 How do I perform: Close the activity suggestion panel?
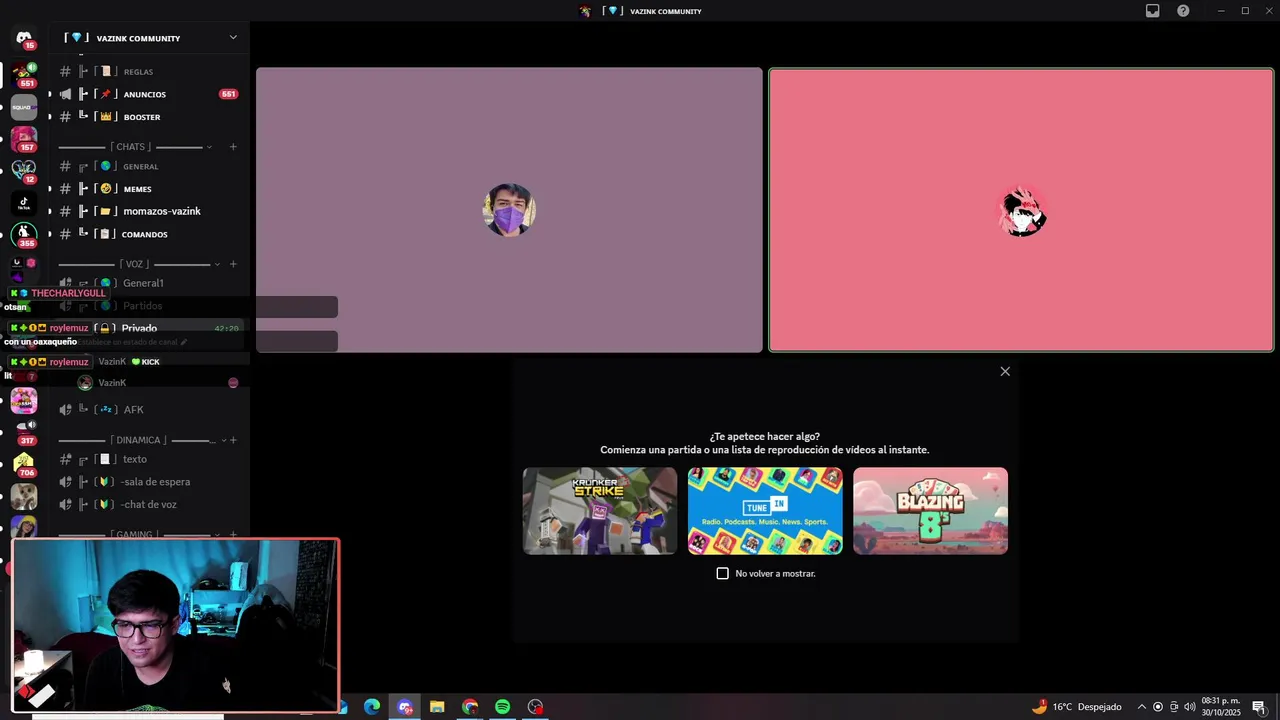point(1005,371)
